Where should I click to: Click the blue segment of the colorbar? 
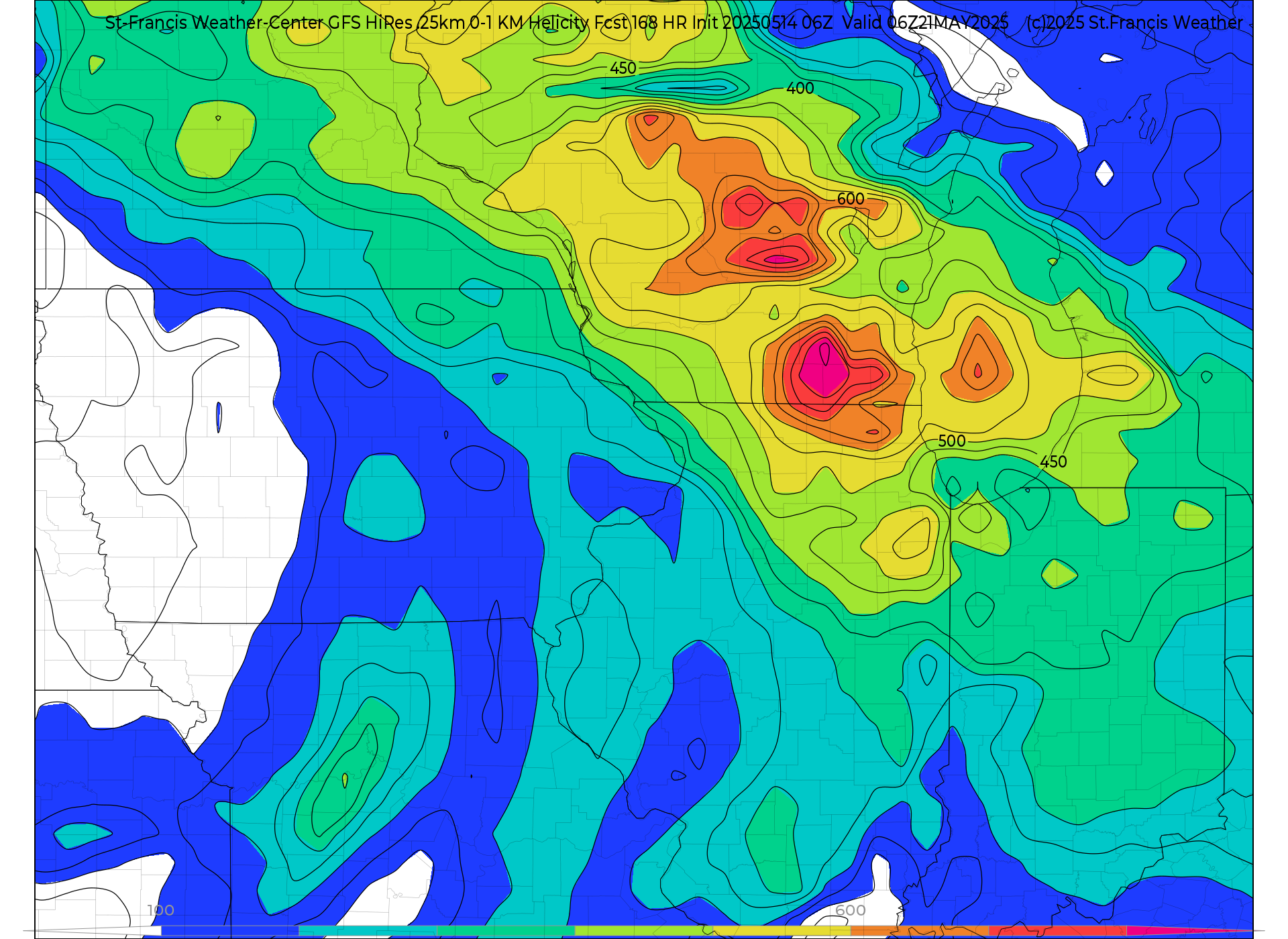[229, 931]
